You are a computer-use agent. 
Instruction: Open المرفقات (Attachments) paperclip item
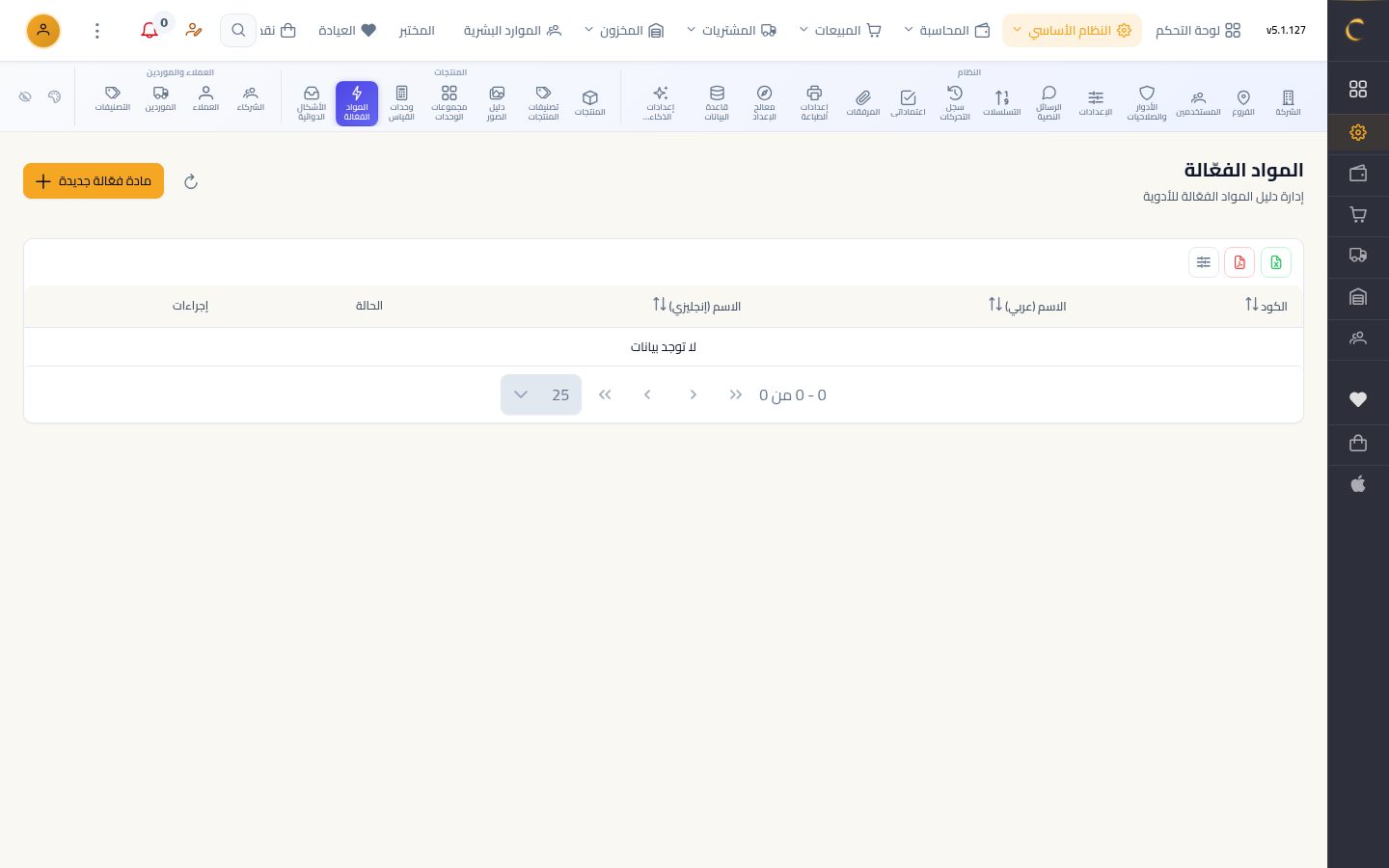pyautogui.click(x=863, y=103)
